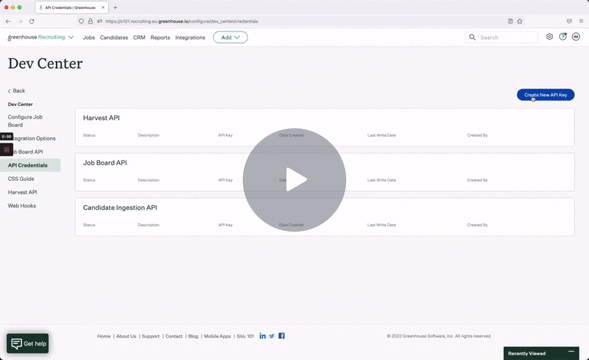
Task: Click the Harvest API section heading
Action: click(x=101, y=118)
